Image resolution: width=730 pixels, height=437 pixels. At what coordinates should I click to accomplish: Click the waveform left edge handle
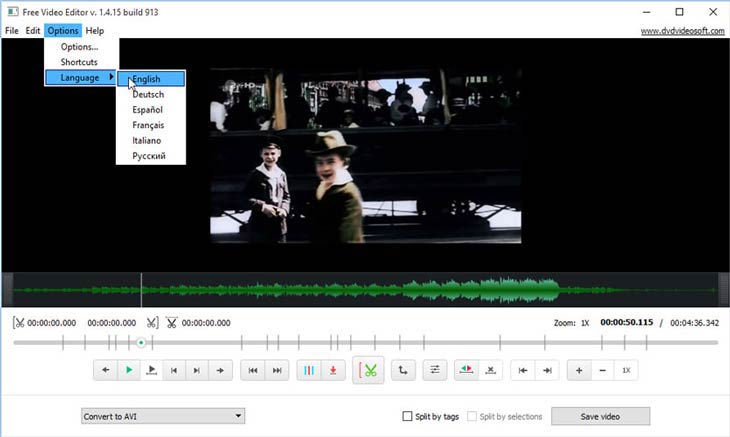pyautogui.click(x=7, y=289)
